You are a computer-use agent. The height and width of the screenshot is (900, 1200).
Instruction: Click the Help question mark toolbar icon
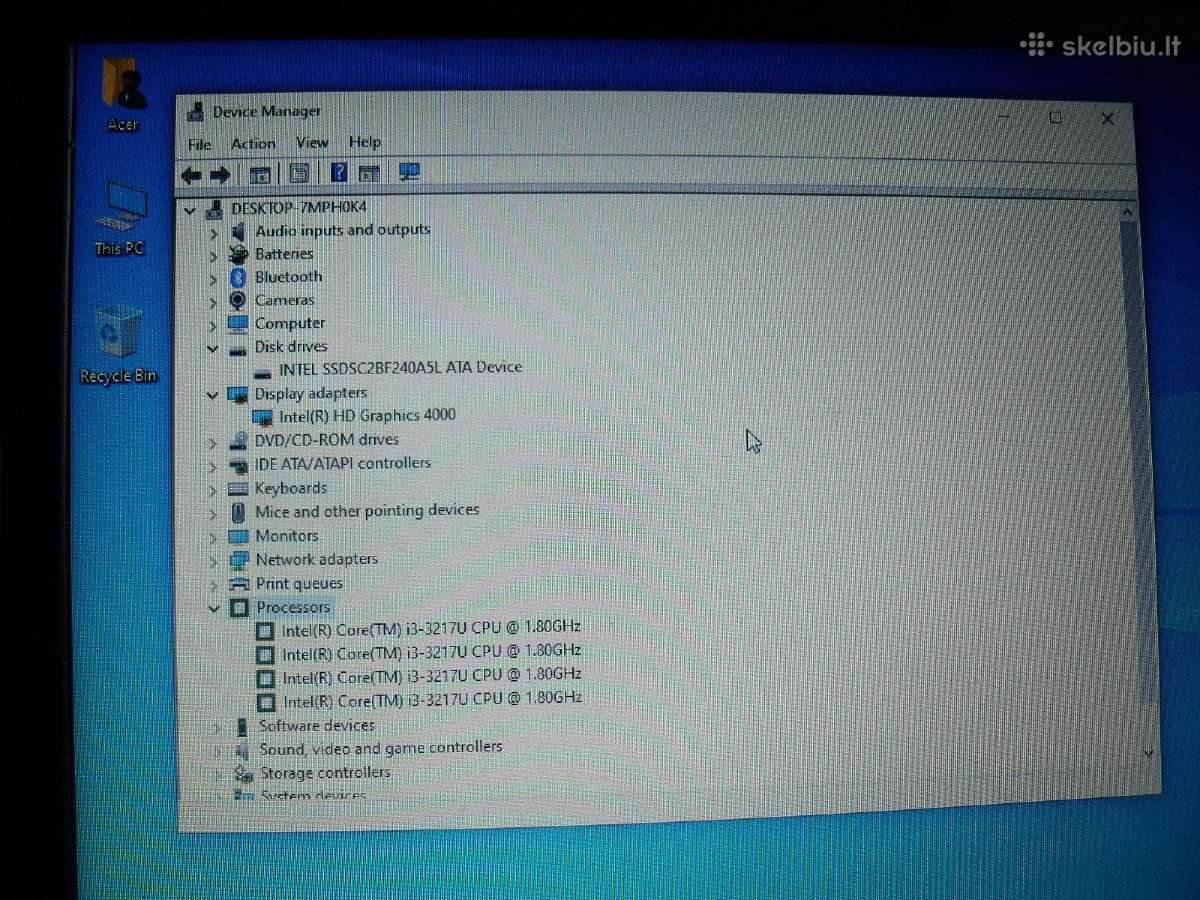(x=339, y=173)
